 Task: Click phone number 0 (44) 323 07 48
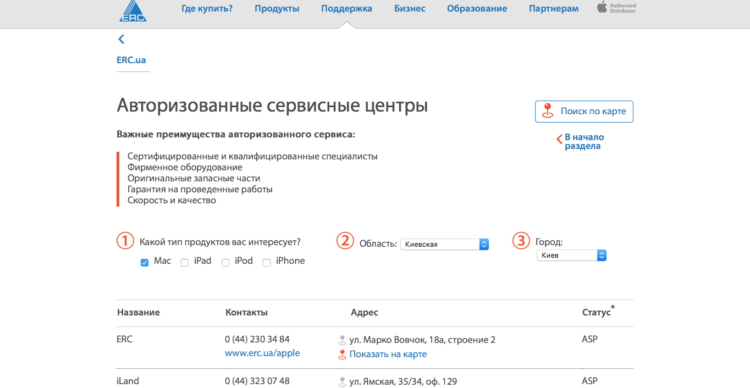point(257,382)
